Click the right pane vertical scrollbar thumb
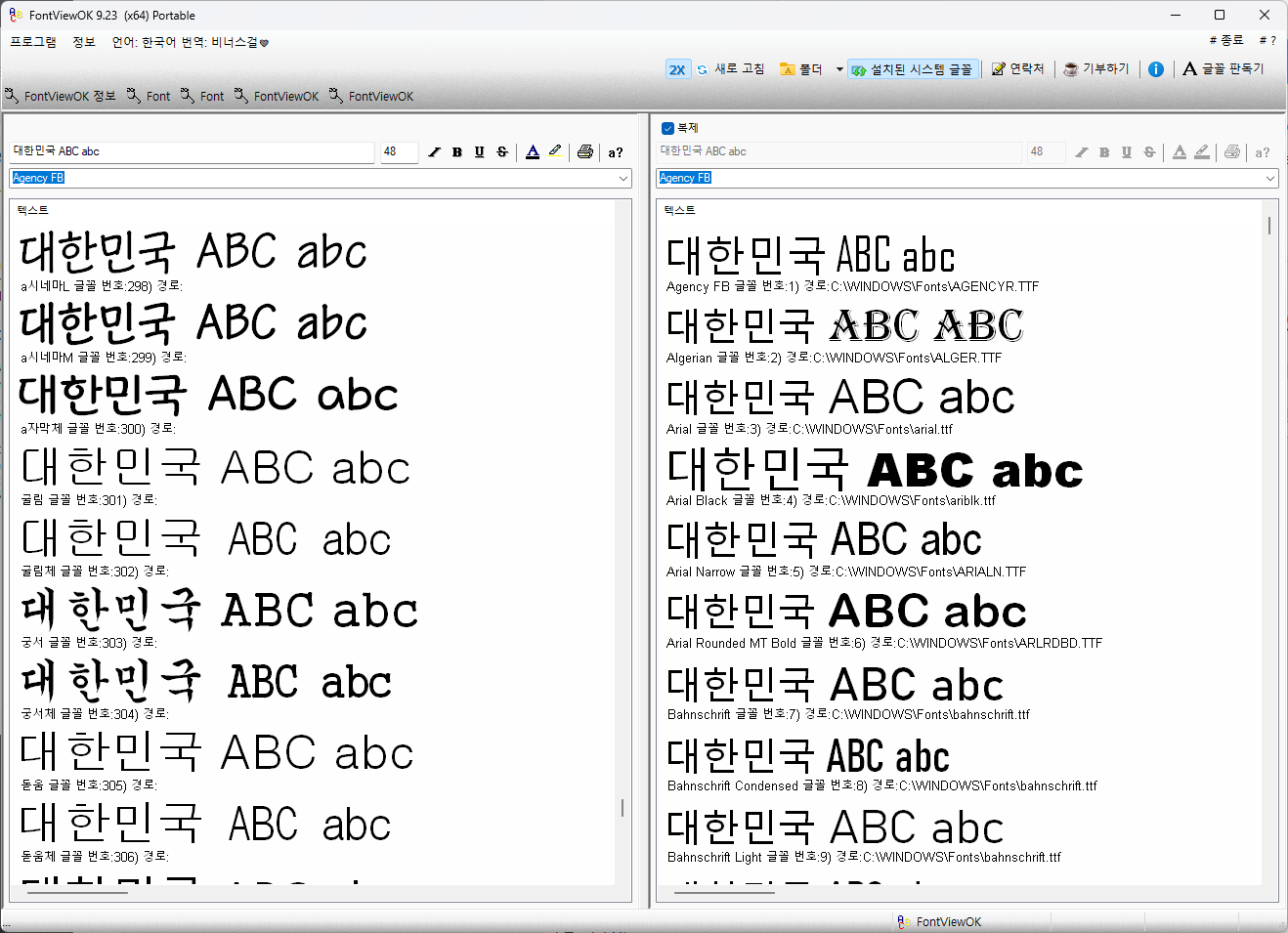The height and width of the screenshot is (933, 1288). click(1269, 226)
